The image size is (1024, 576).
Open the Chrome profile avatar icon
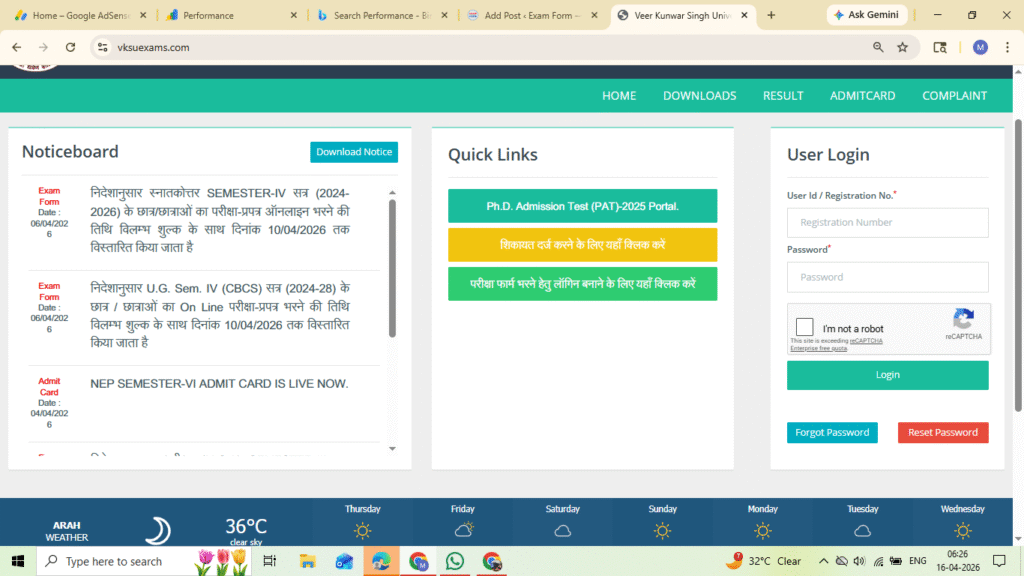pos(980,47)
